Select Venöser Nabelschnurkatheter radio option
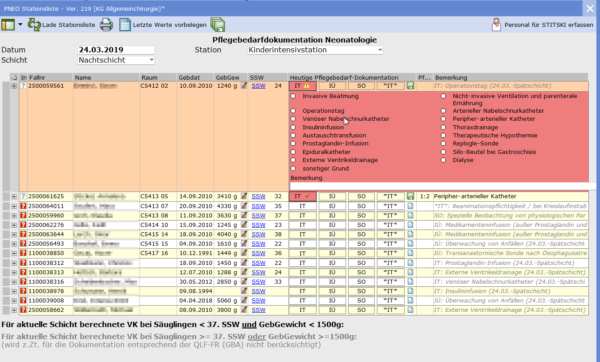Screen dimensions: 600x362 coord(293,119)
